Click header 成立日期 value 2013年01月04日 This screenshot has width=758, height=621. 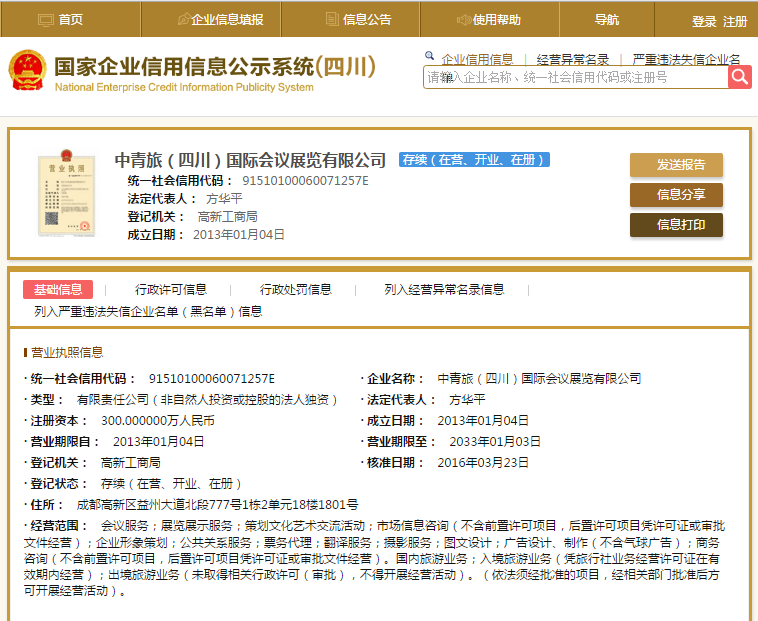tap(239, 235)
